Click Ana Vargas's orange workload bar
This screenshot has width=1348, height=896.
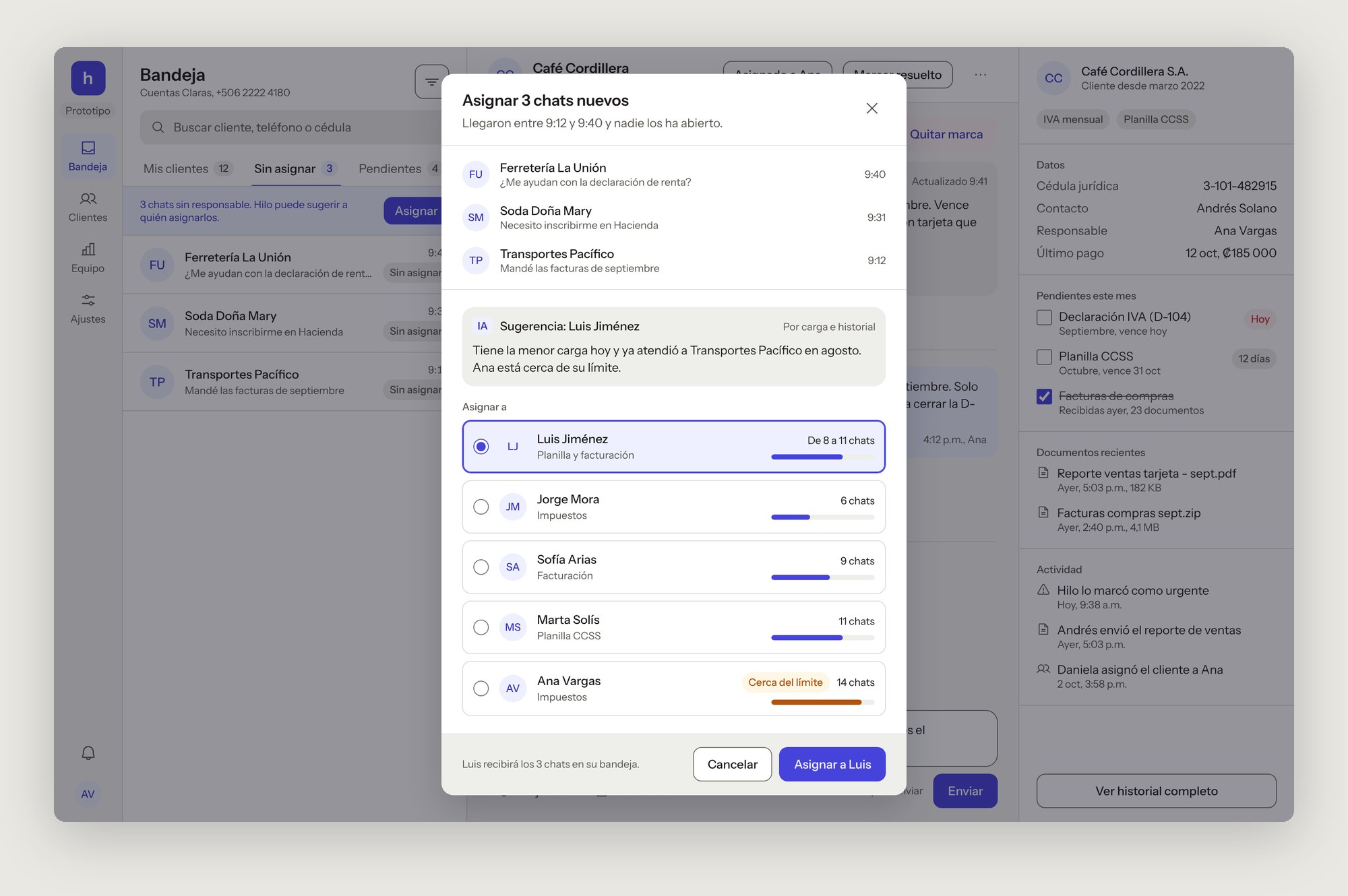(822, 702)
